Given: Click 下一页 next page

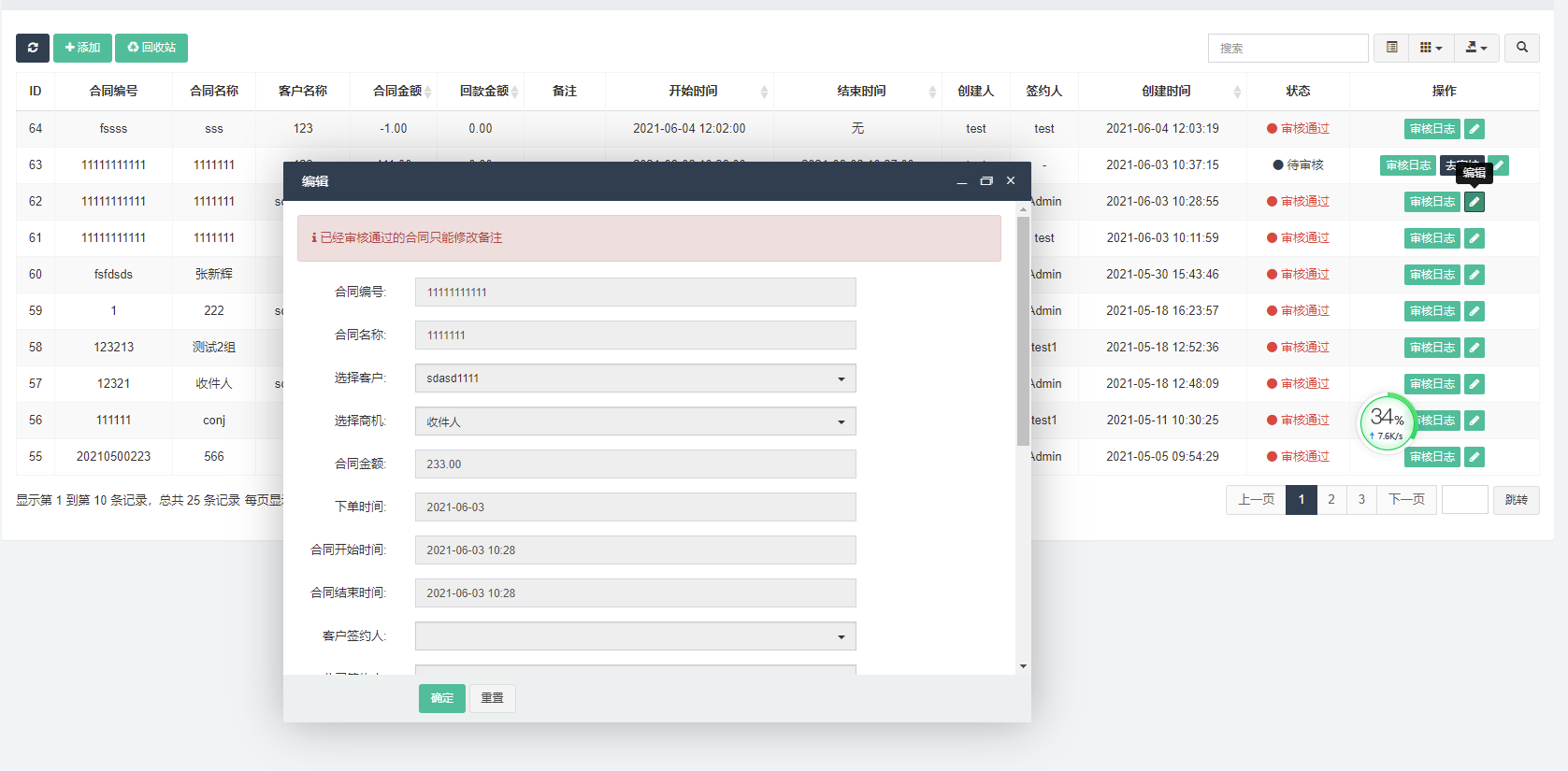Looking at the screenshot, I should (x=1406, y=500).
